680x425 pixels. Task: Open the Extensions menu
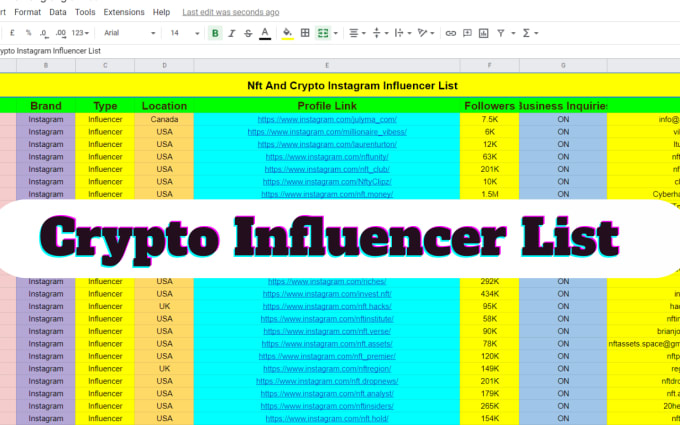point(124,12)
